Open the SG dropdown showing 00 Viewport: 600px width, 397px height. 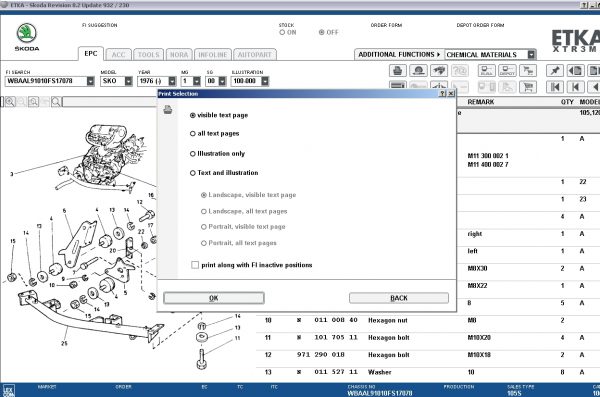point(222,81)
